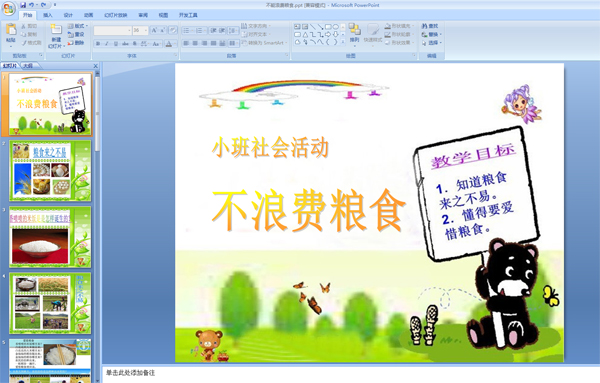
Task: Click the 重设 slide reset button
Action: [76, 34]
